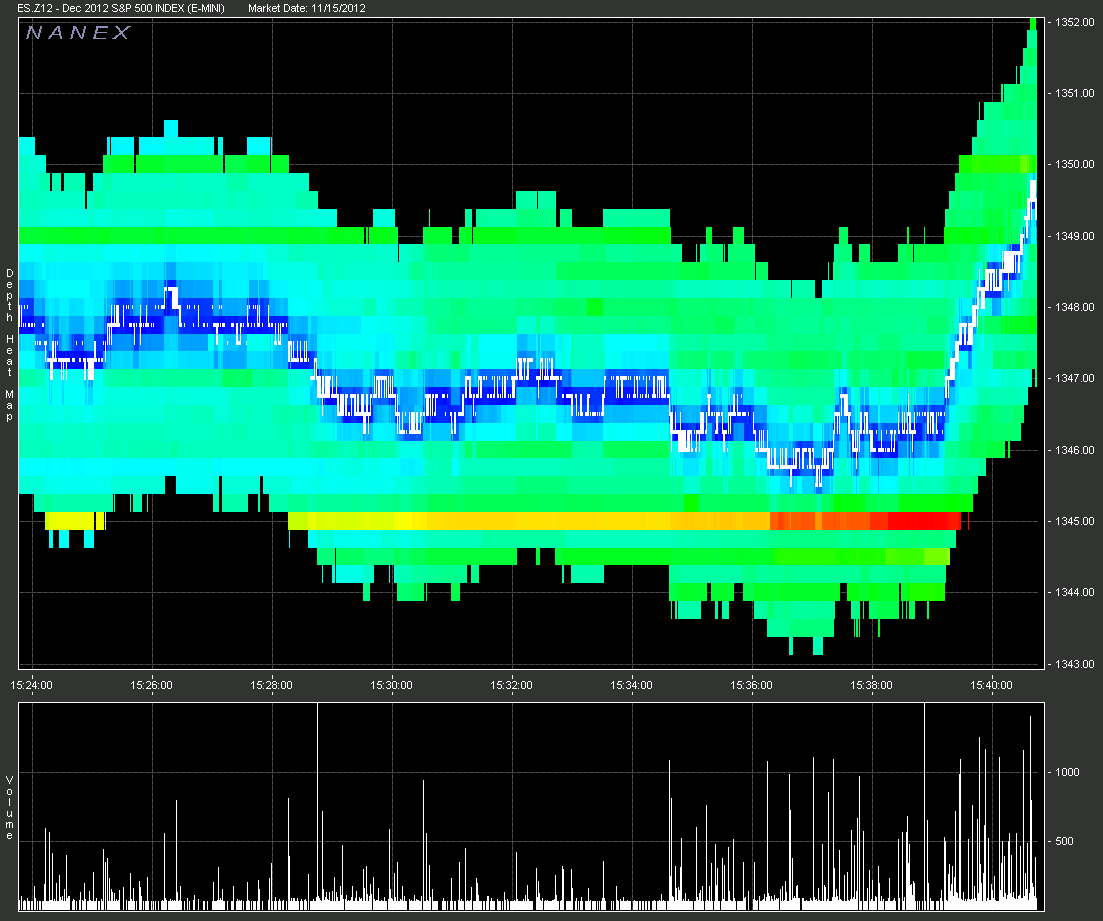Viewport: 1103px width, 921px height.
Task: Click the 15:34:00 time axis label
Action: click(631, 685)
